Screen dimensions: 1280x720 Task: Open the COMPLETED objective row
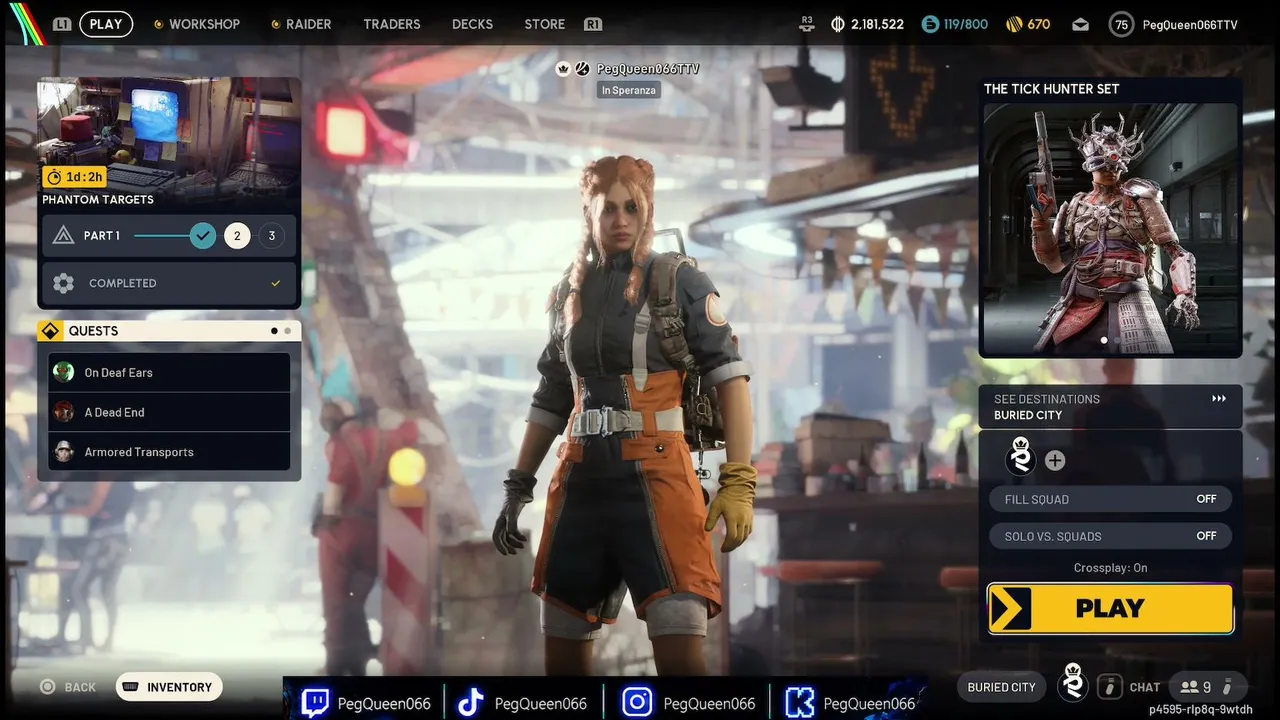(x=169, y=283)
